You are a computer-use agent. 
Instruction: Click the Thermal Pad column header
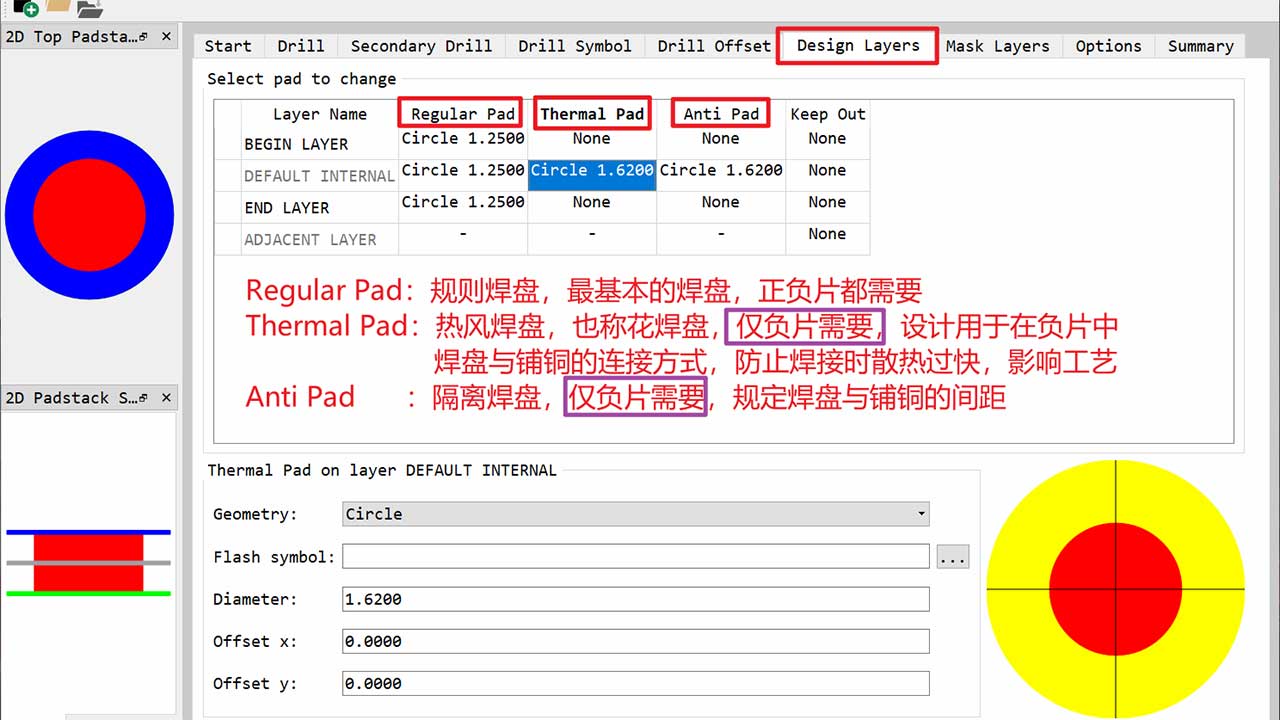tap(592, 114)
